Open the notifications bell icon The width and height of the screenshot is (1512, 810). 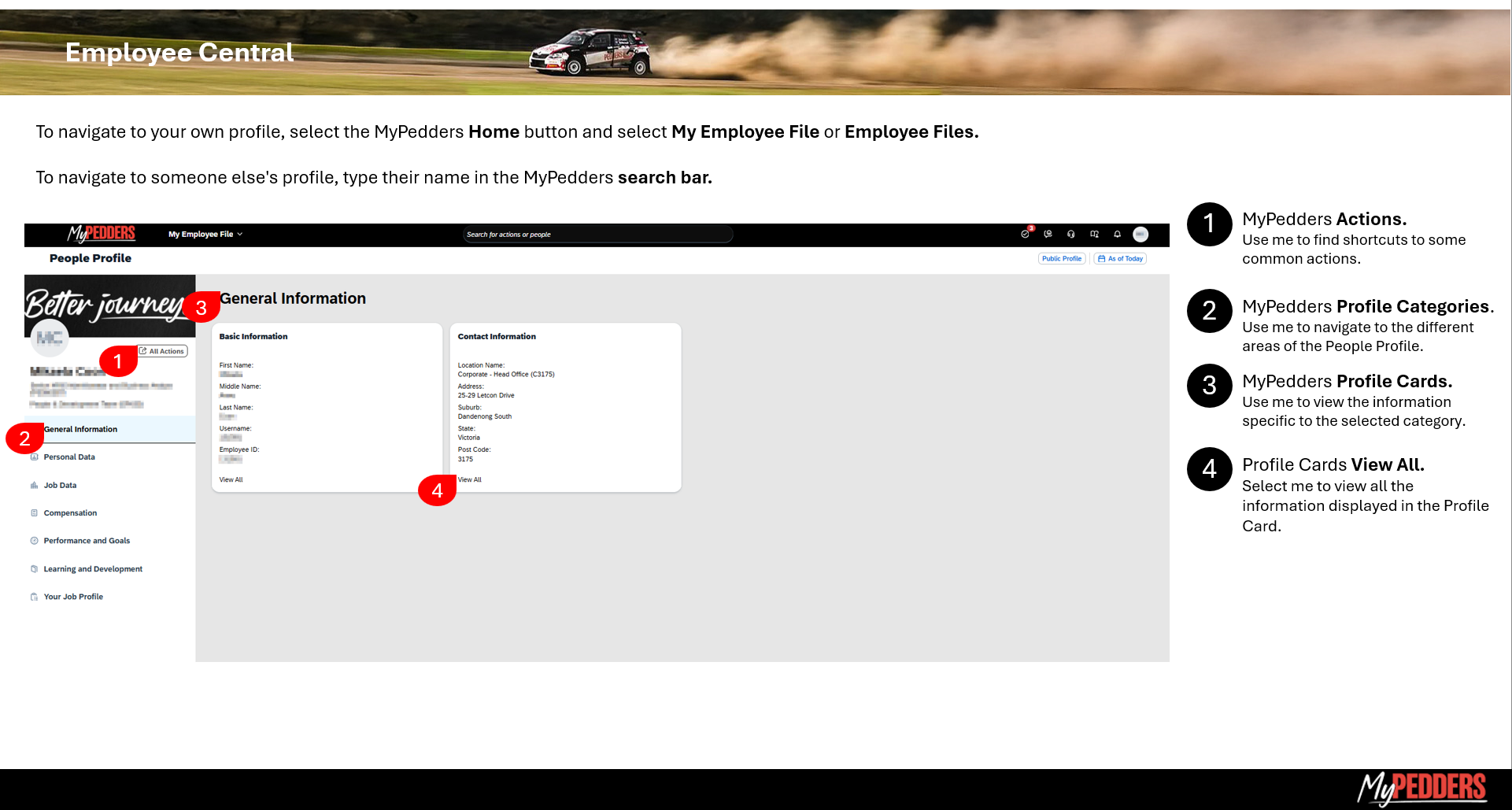point(1117,235)
